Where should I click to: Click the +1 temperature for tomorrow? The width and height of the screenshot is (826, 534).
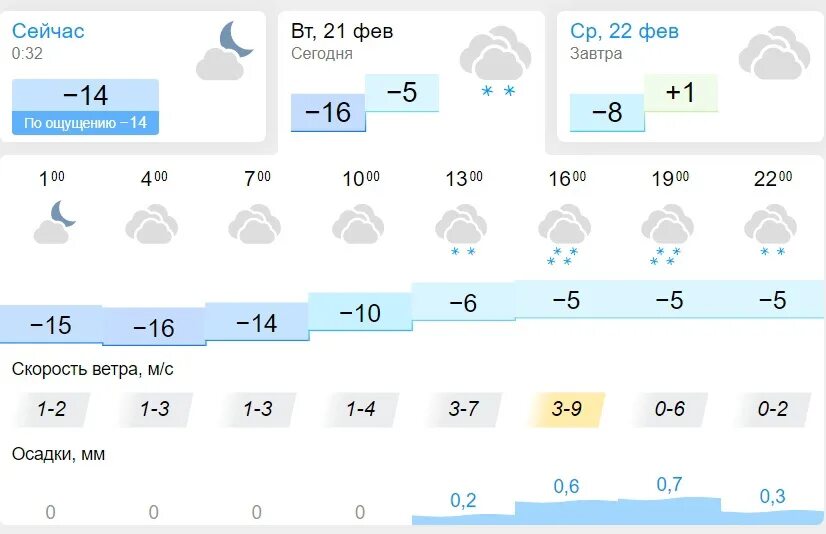[681, 93]
